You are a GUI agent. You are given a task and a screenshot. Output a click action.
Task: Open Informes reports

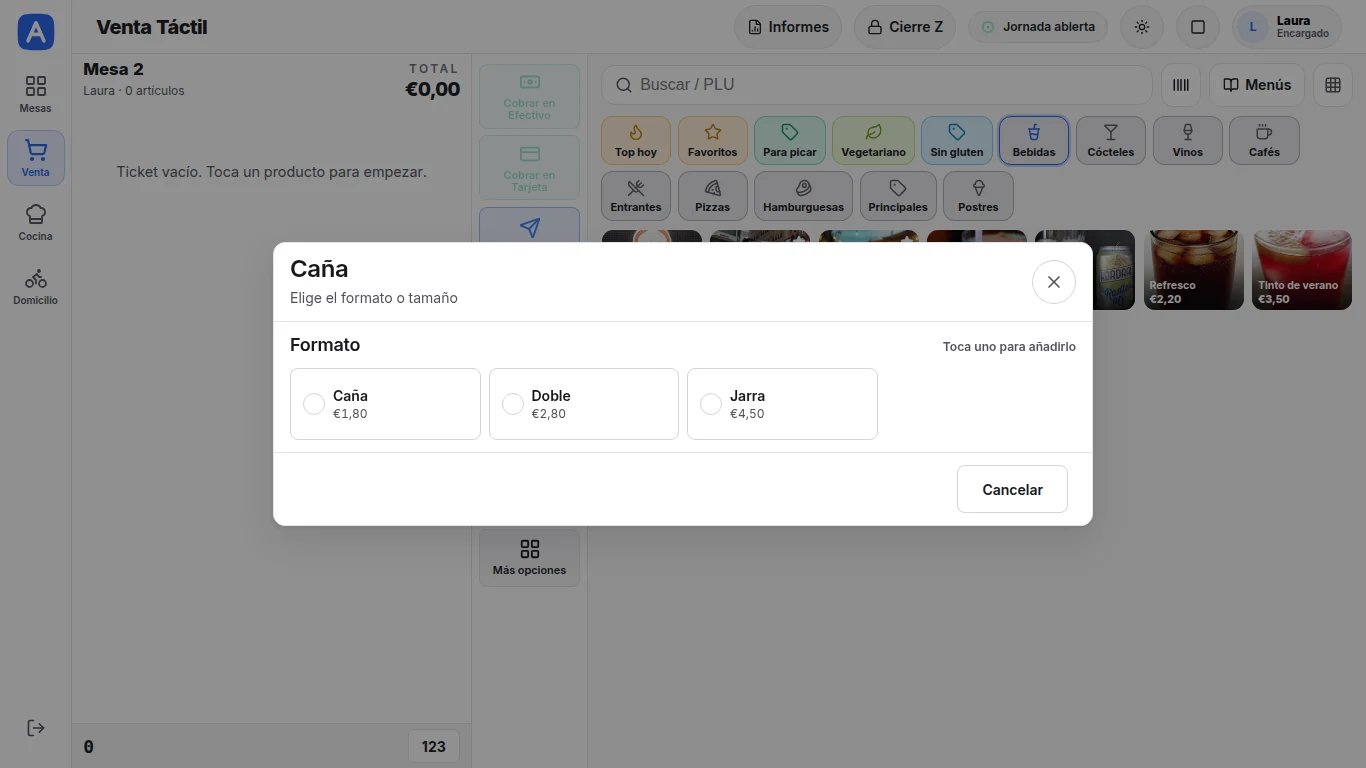point(788,27)
